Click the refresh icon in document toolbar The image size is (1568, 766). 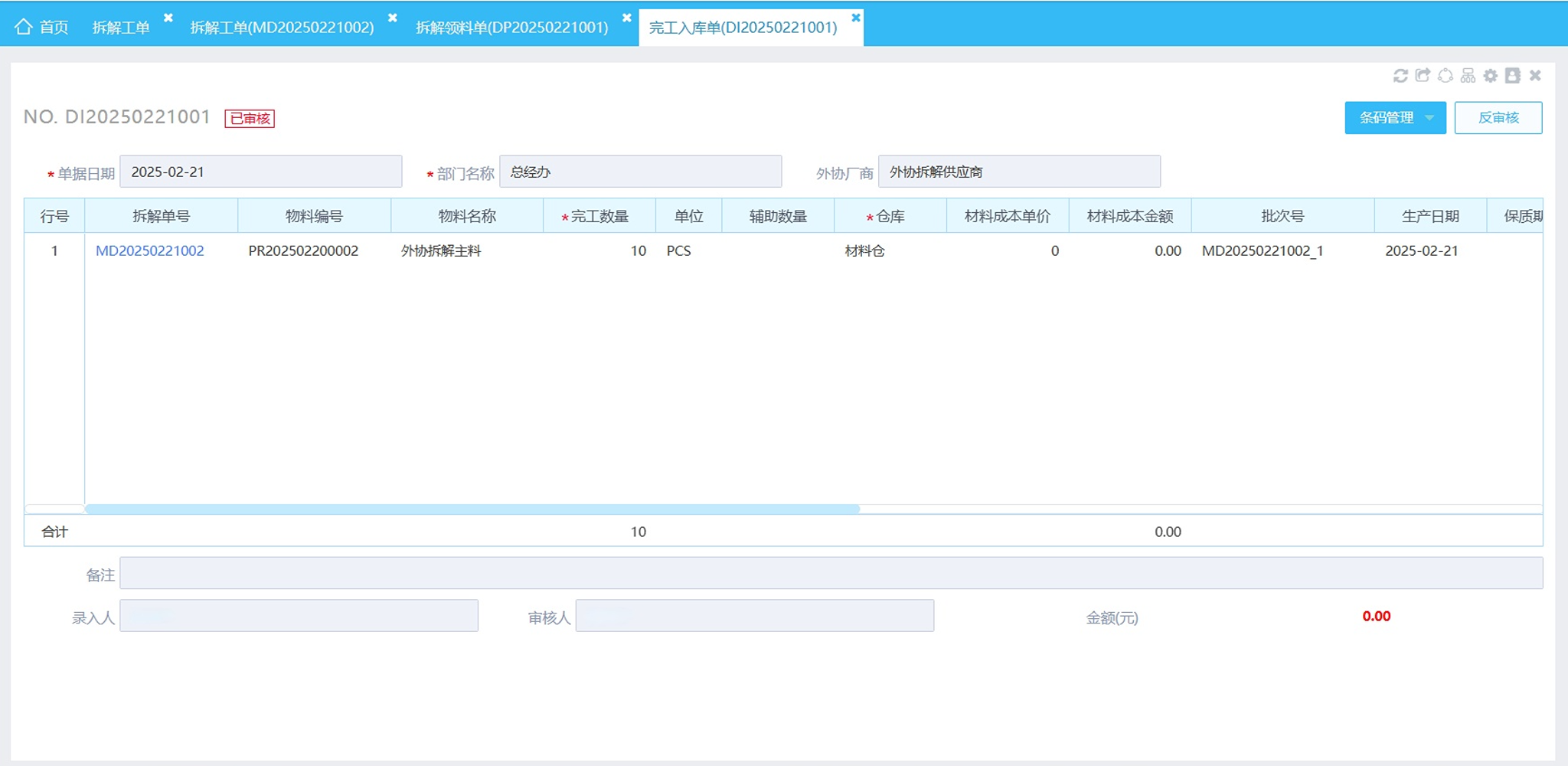point(1400,76)
